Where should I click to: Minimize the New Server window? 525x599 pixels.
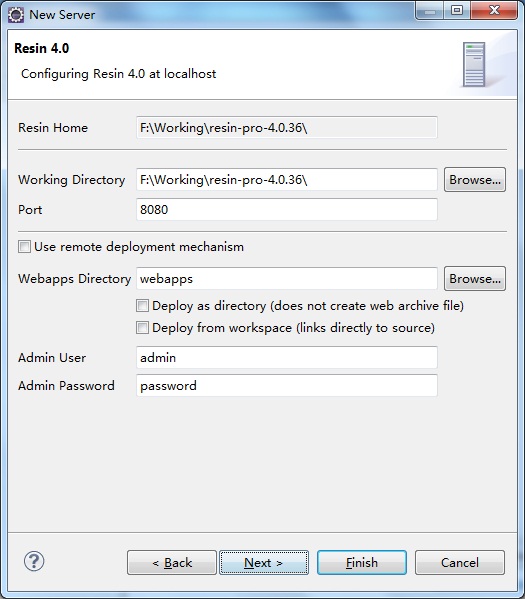click(429, 10)
